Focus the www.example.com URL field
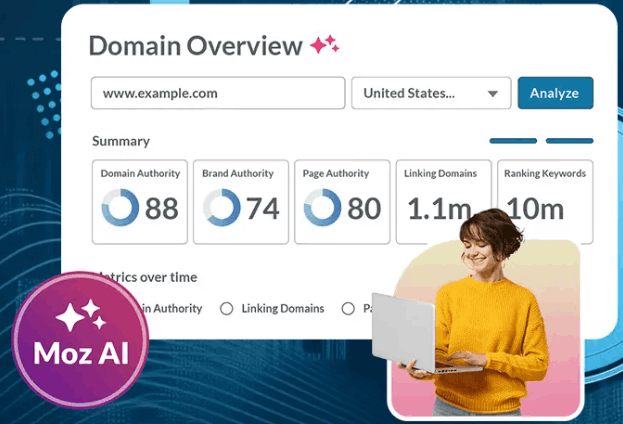The height and width of the screenshot is (424, 623). (x=218, y=93)
